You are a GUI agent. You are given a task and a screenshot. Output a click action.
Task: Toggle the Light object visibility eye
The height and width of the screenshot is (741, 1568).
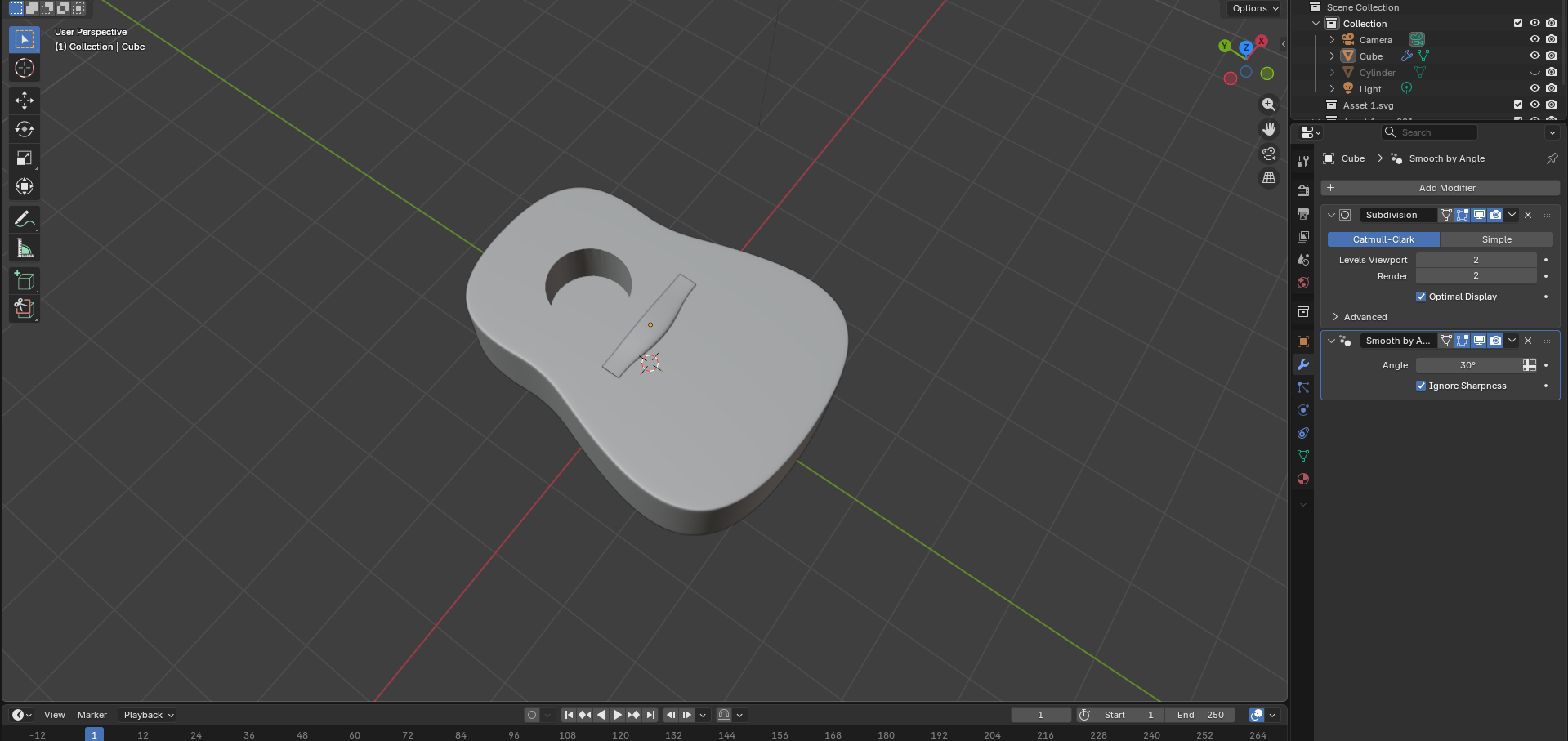(x=1534, y=88)
